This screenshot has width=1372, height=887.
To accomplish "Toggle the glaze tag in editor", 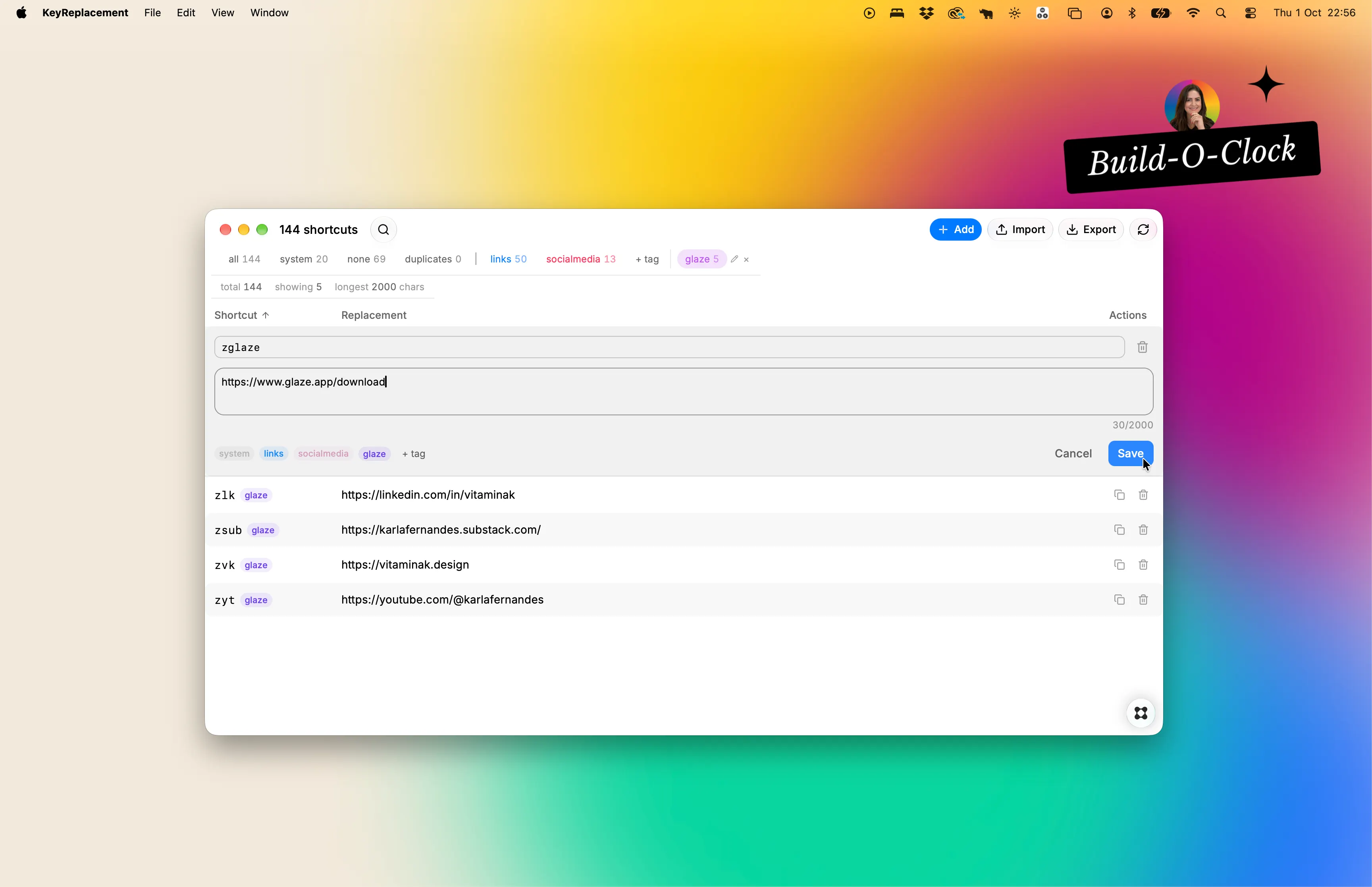I will tap(374, 454).
